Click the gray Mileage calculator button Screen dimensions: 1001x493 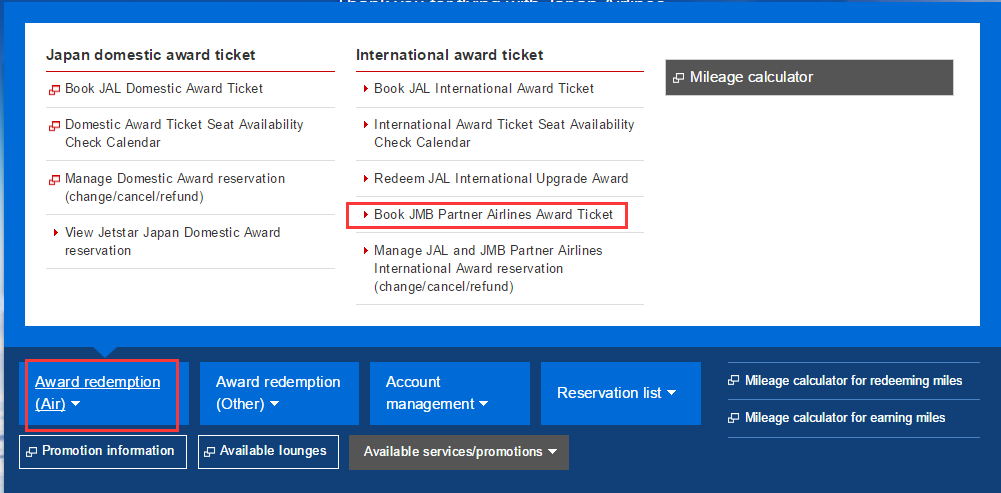point(809,78)
